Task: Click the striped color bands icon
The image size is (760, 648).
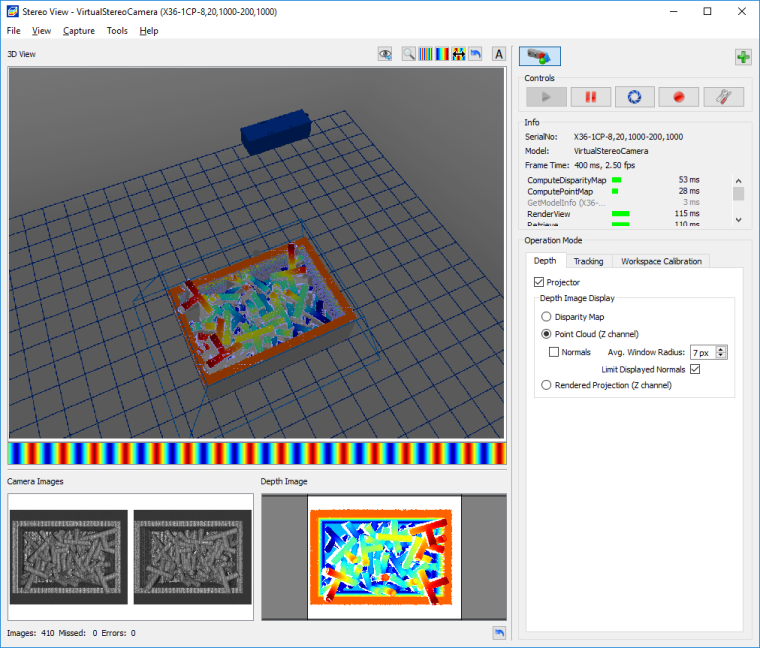Action: click(426, 54)
